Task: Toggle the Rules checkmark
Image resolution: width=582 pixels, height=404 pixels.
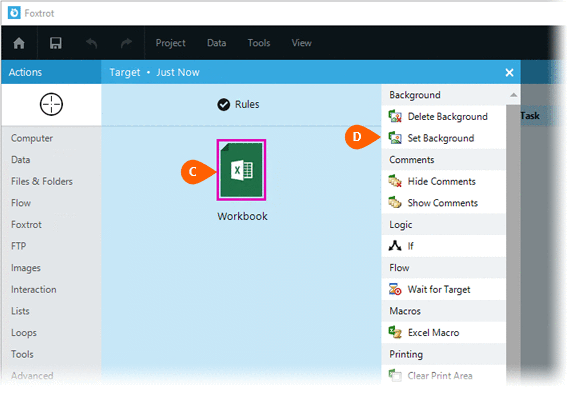Action: (224, 105)
